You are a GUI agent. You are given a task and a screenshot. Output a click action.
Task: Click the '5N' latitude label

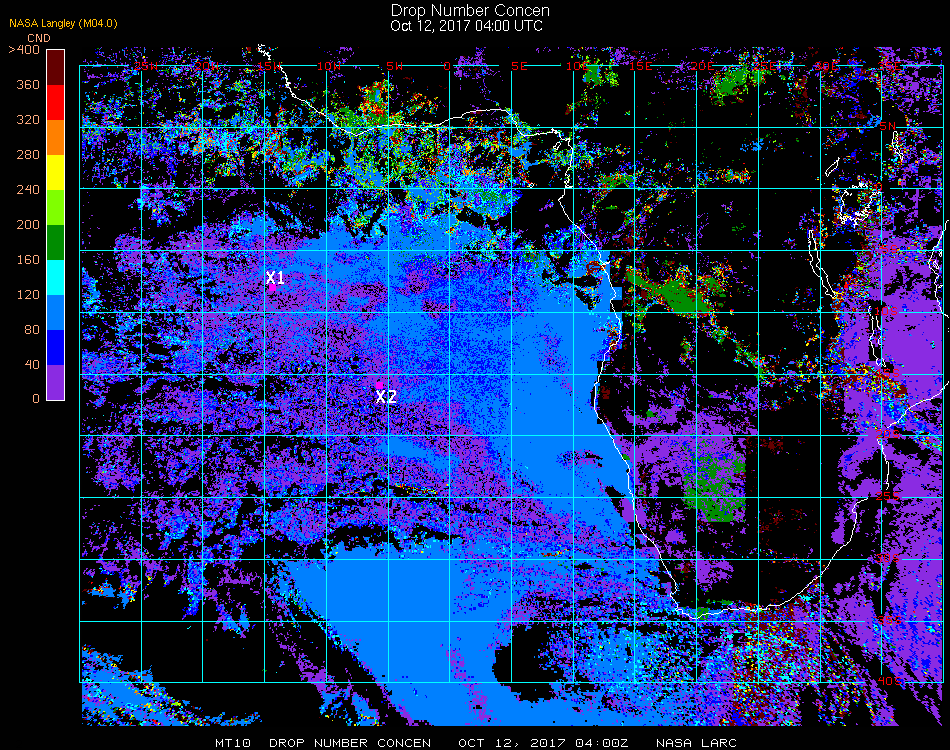pyautogui.click(x=888, y=126)
